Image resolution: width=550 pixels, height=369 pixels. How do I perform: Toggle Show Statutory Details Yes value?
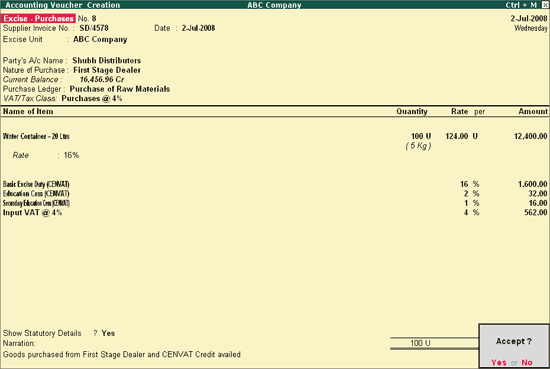[108, 333]
